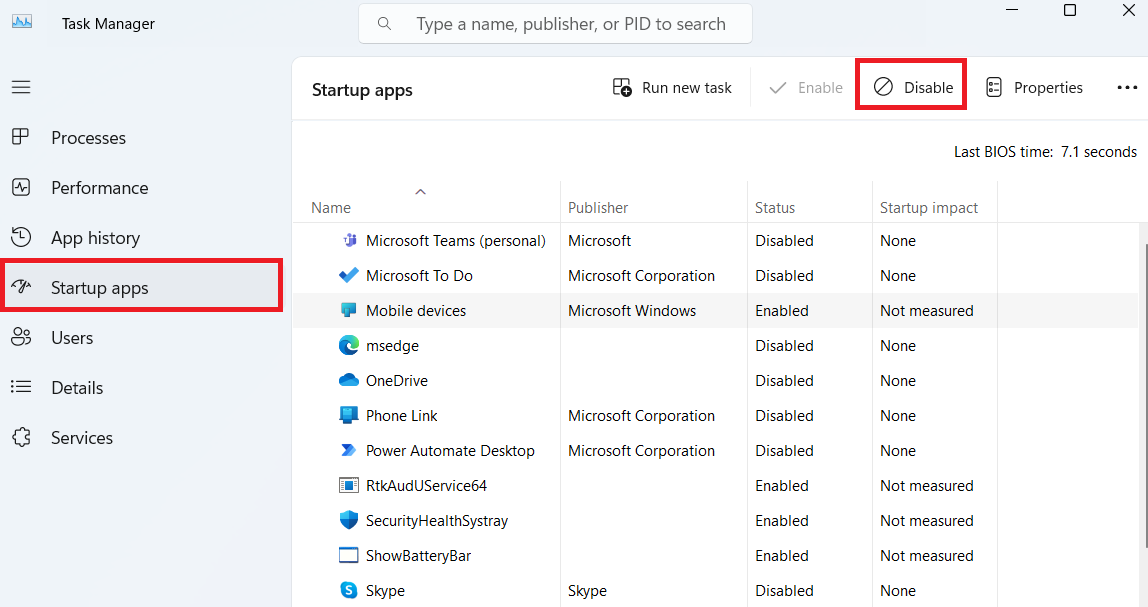
Task: Sort by the Status column header
Action: [775, 208]
